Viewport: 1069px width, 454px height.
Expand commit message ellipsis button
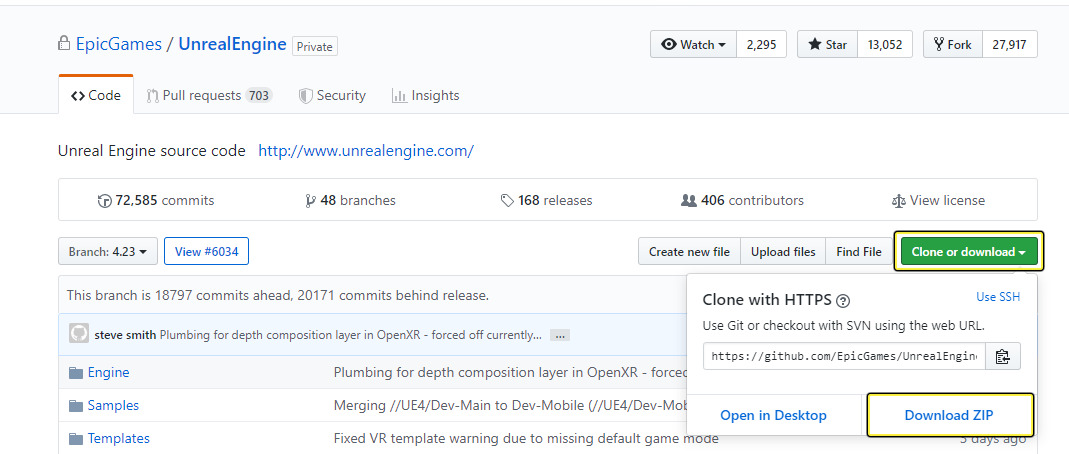pyautogui.click(x=560, y=335)
